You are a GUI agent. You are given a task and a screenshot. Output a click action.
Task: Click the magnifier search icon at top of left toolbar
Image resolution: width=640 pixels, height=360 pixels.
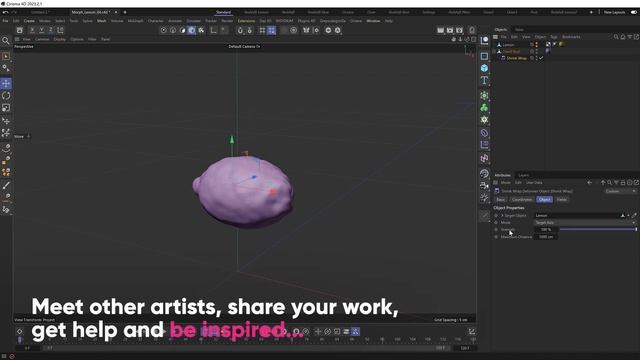tap(6, 41)
